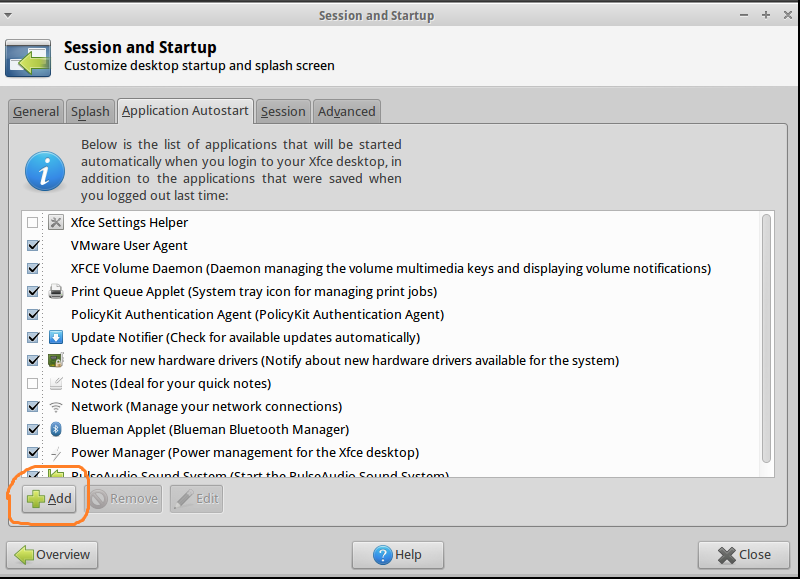Image resolution: width=800 pixels, height=579 pixels.
Task: Select the Update Notifier download icon
Action: (55, 337)
